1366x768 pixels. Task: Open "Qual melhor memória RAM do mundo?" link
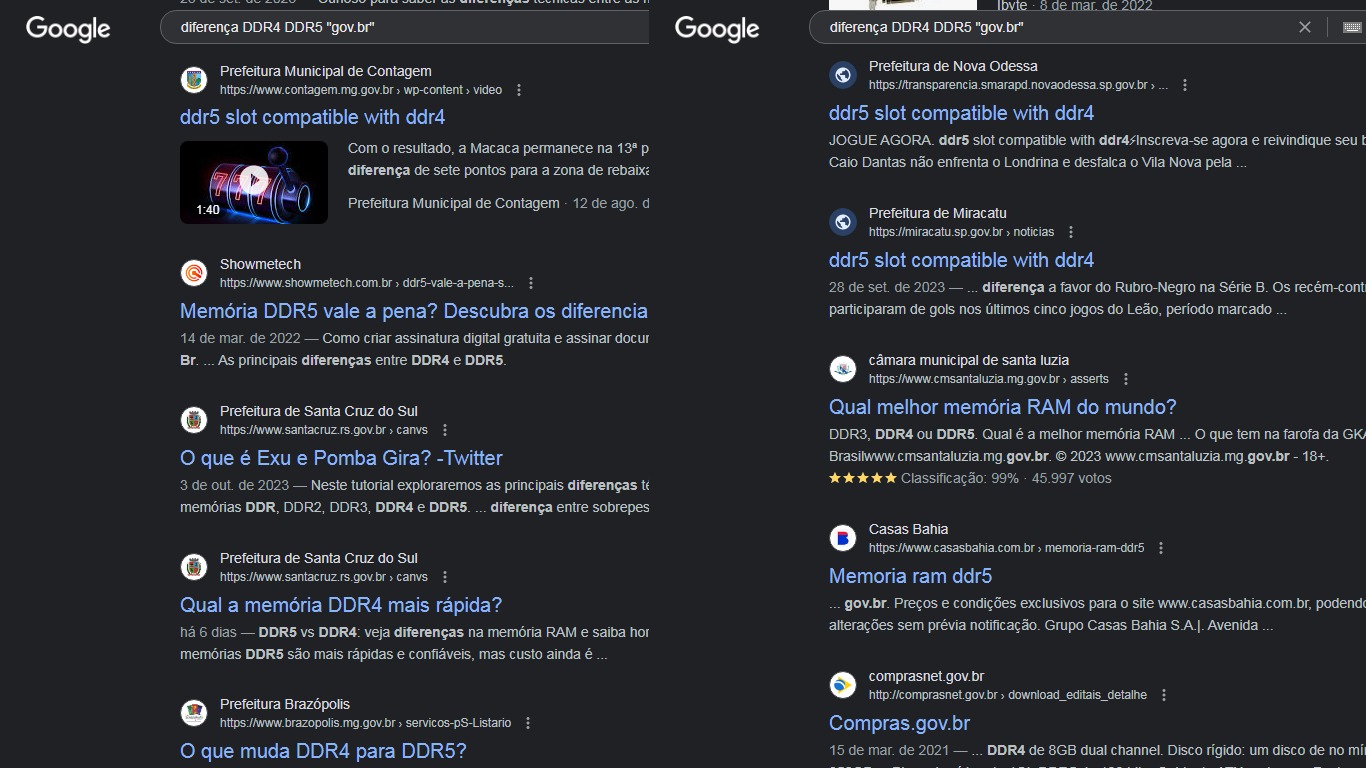[1002, 407]
